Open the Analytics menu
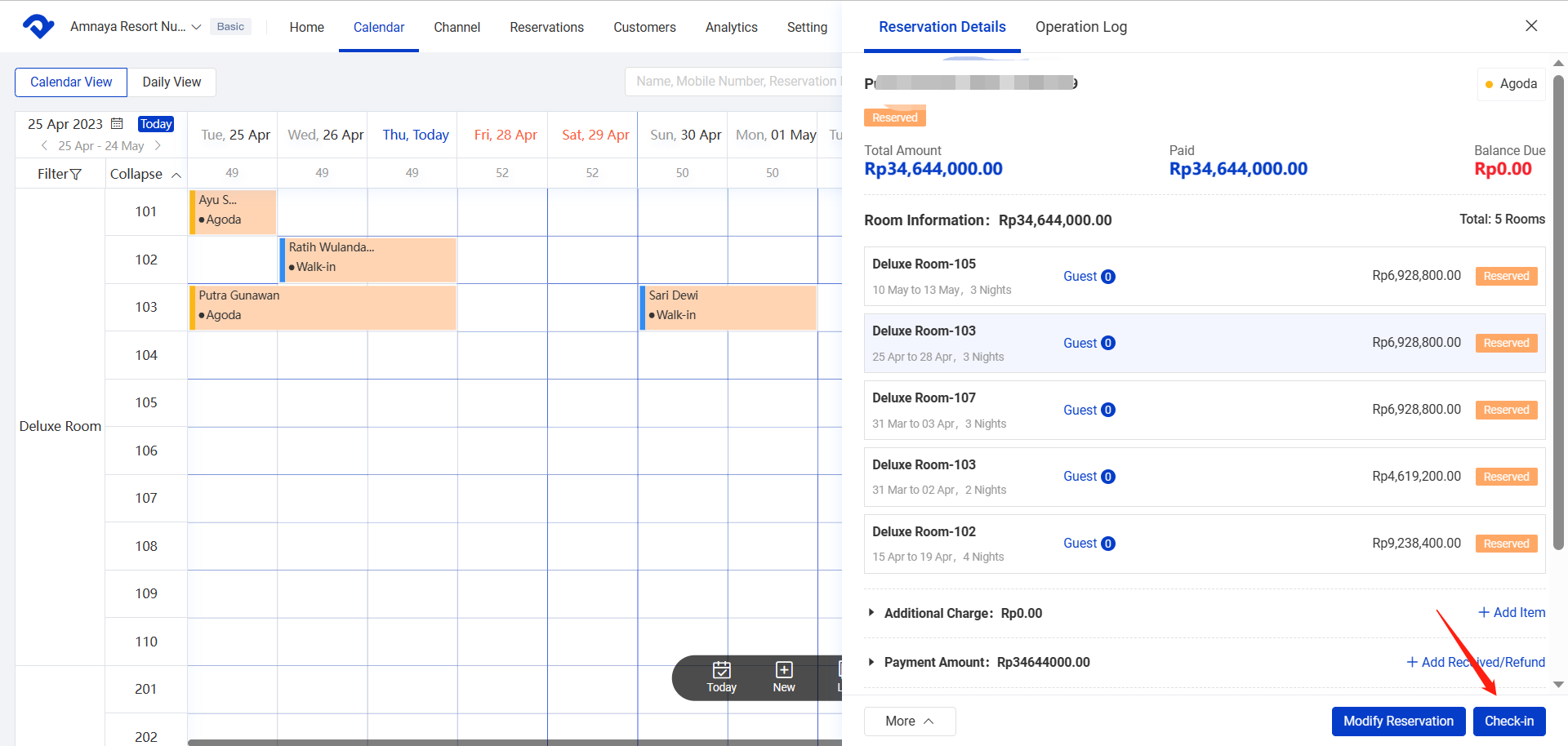The image size is (1568, 746). (731, 28)
